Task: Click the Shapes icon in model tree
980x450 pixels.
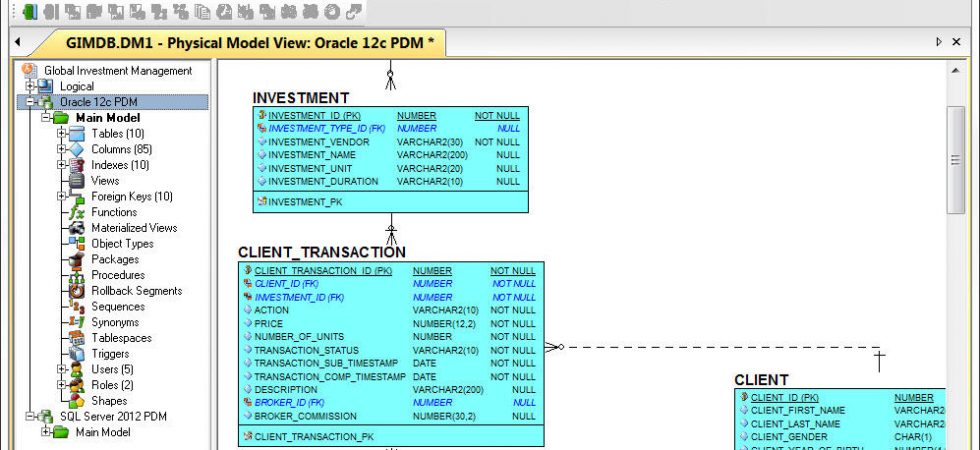Action: 77,401
